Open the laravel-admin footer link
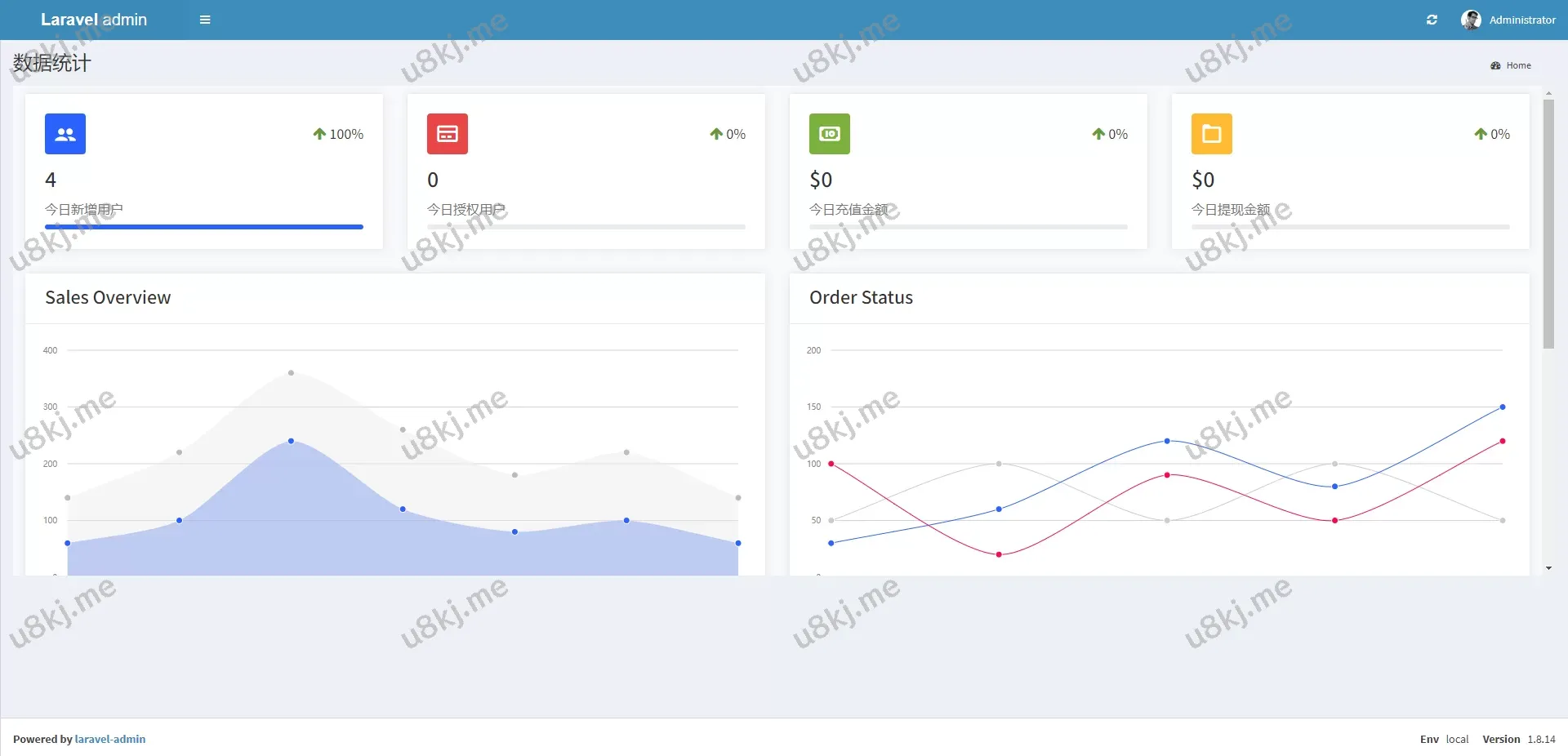 coord(110,739)
